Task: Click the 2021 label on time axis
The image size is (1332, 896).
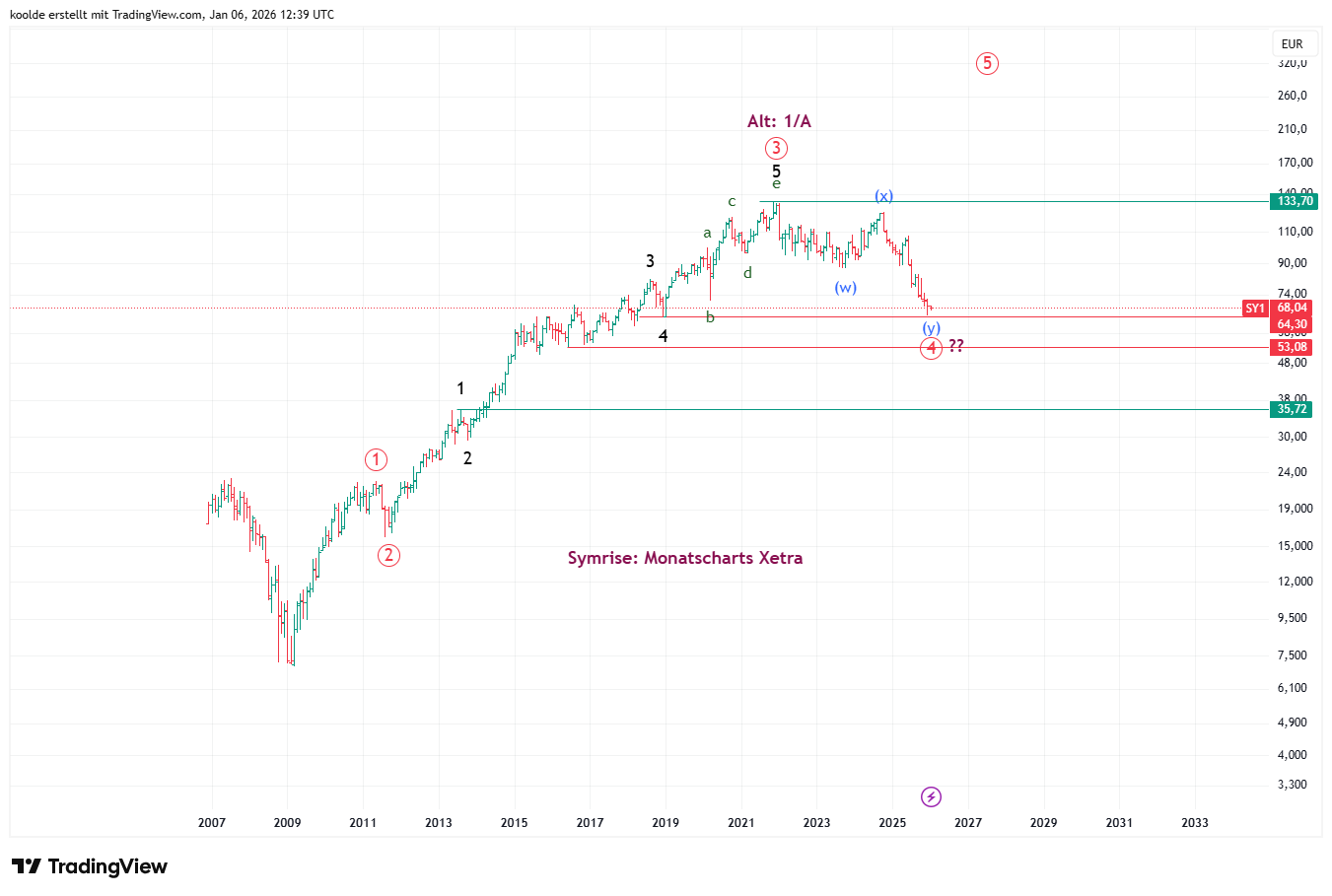Action: point(740,822)
